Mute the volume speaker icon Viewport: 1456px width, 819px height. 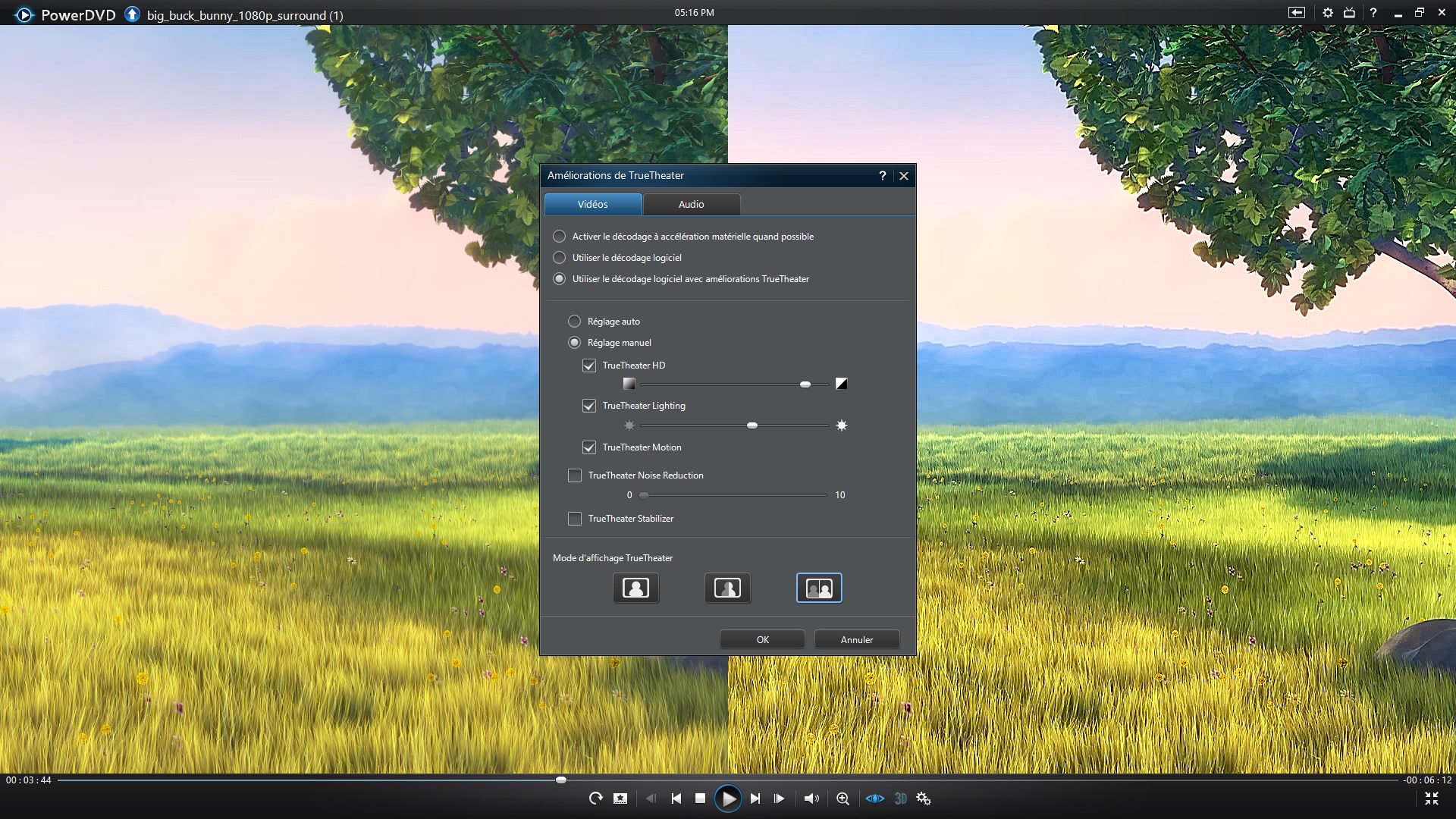pos(811,798)
